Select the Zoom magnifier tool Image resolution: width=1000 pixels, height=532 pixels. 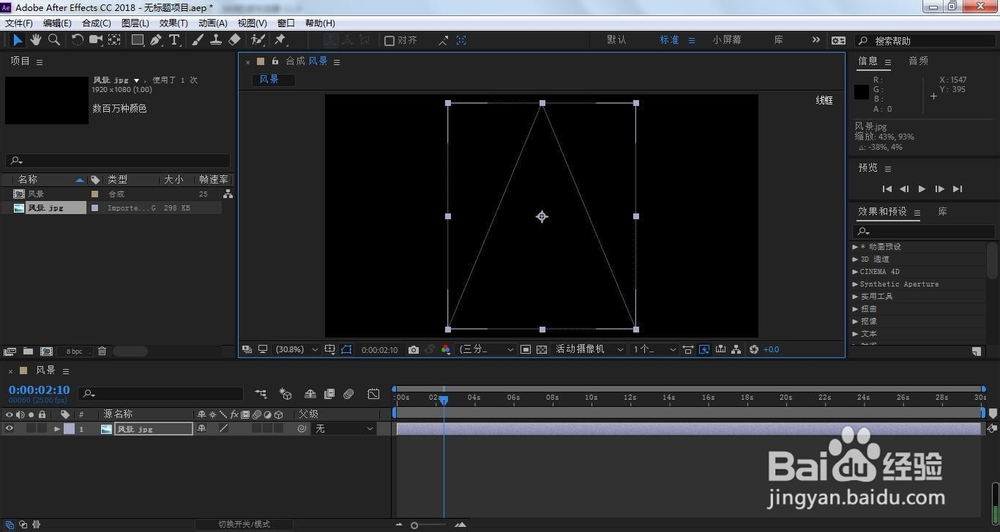[x=54, y=40]
